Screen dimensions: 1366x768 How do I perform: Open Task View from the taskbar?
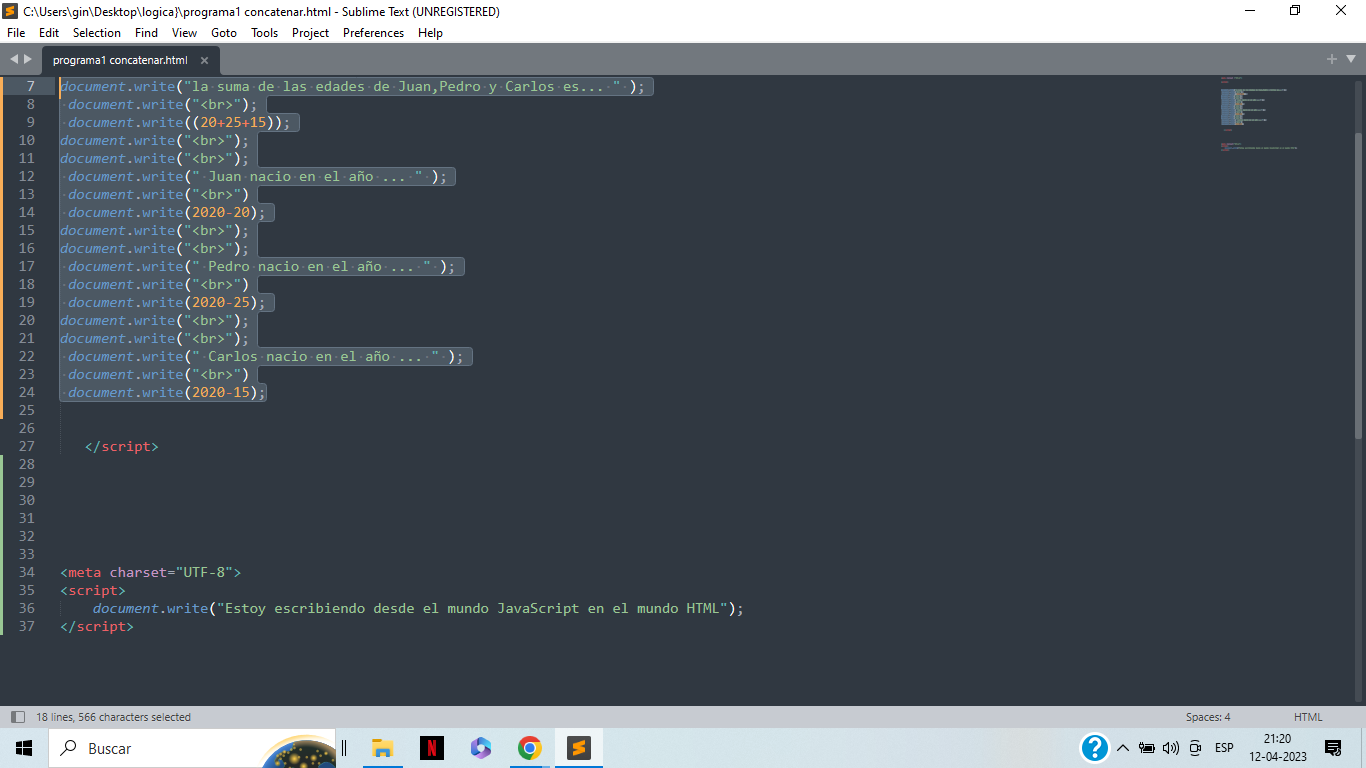point(344,748)
